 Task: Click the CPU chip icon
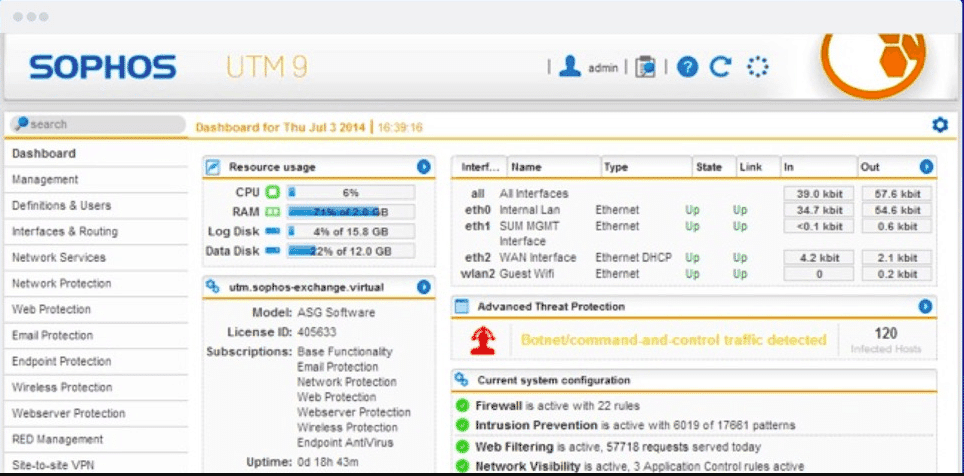point(272,192)
